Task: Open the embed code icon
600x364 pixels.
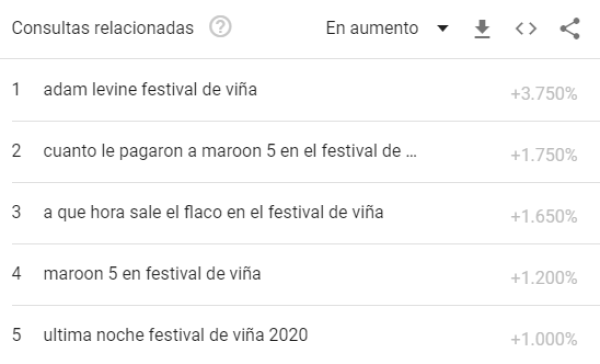Action: (526, 29)
